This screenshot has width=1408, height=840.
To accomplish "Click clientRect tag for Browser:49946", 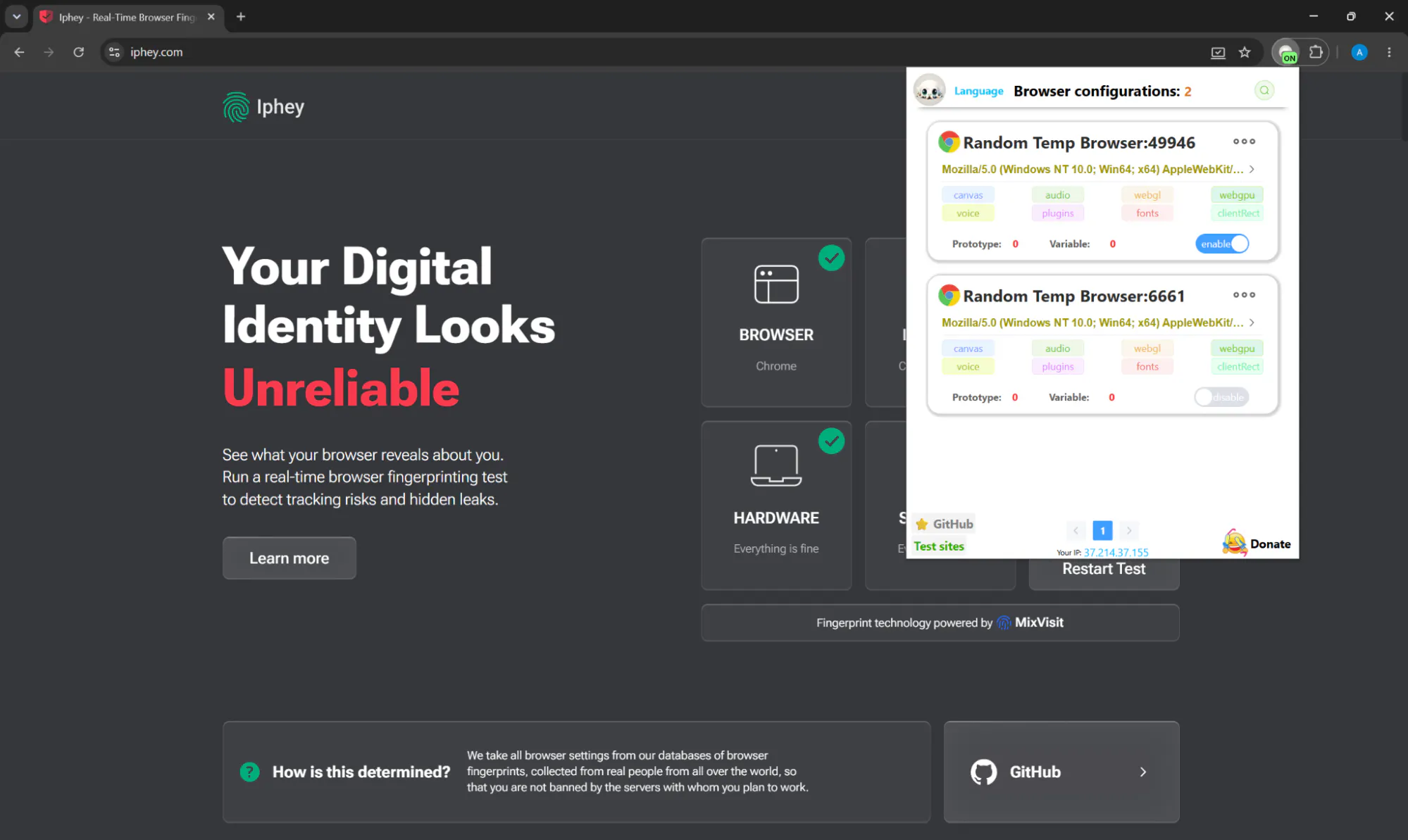I will pyautogui.click(x=1237, y=213).
